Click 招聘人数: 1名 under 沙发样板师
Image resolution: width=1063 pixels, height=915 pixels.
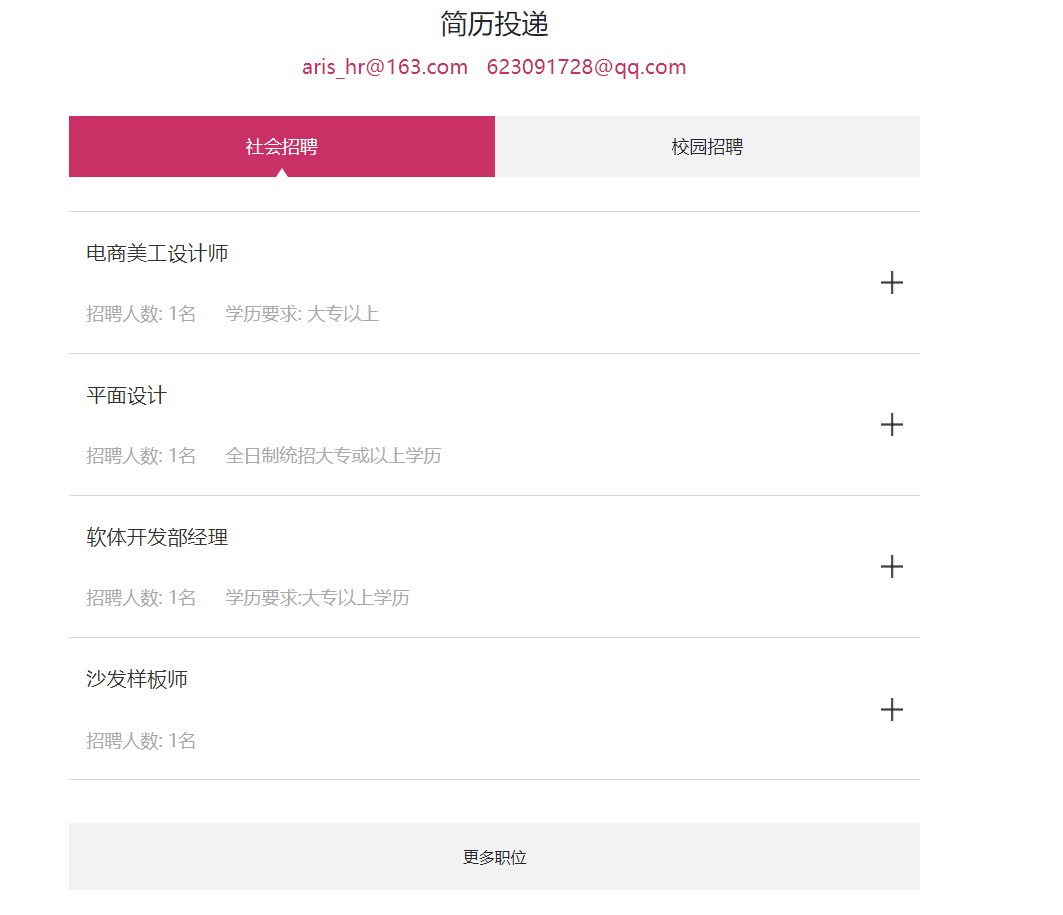point(141,741)
